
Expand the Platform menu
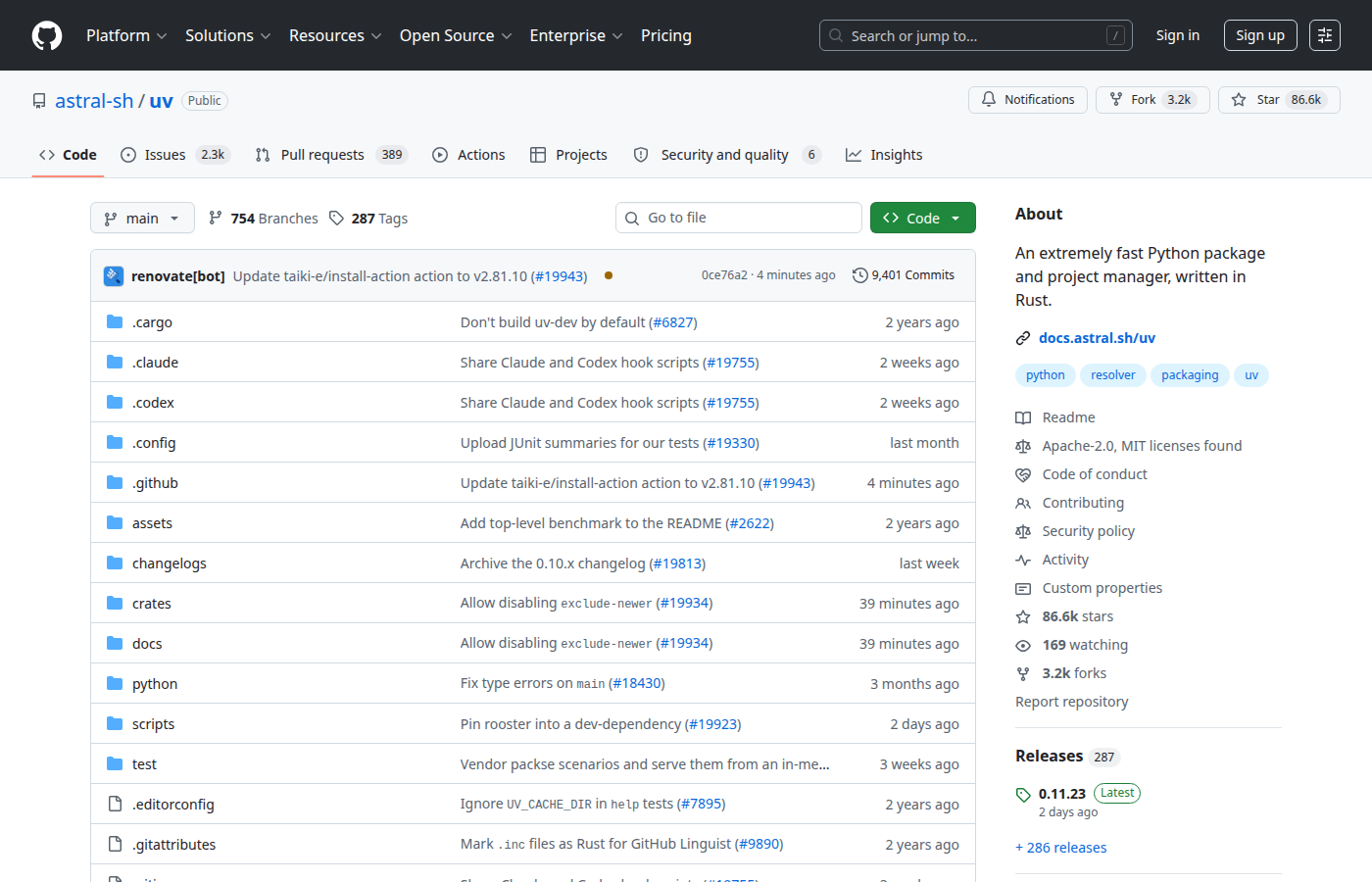(x=126, y=35)
